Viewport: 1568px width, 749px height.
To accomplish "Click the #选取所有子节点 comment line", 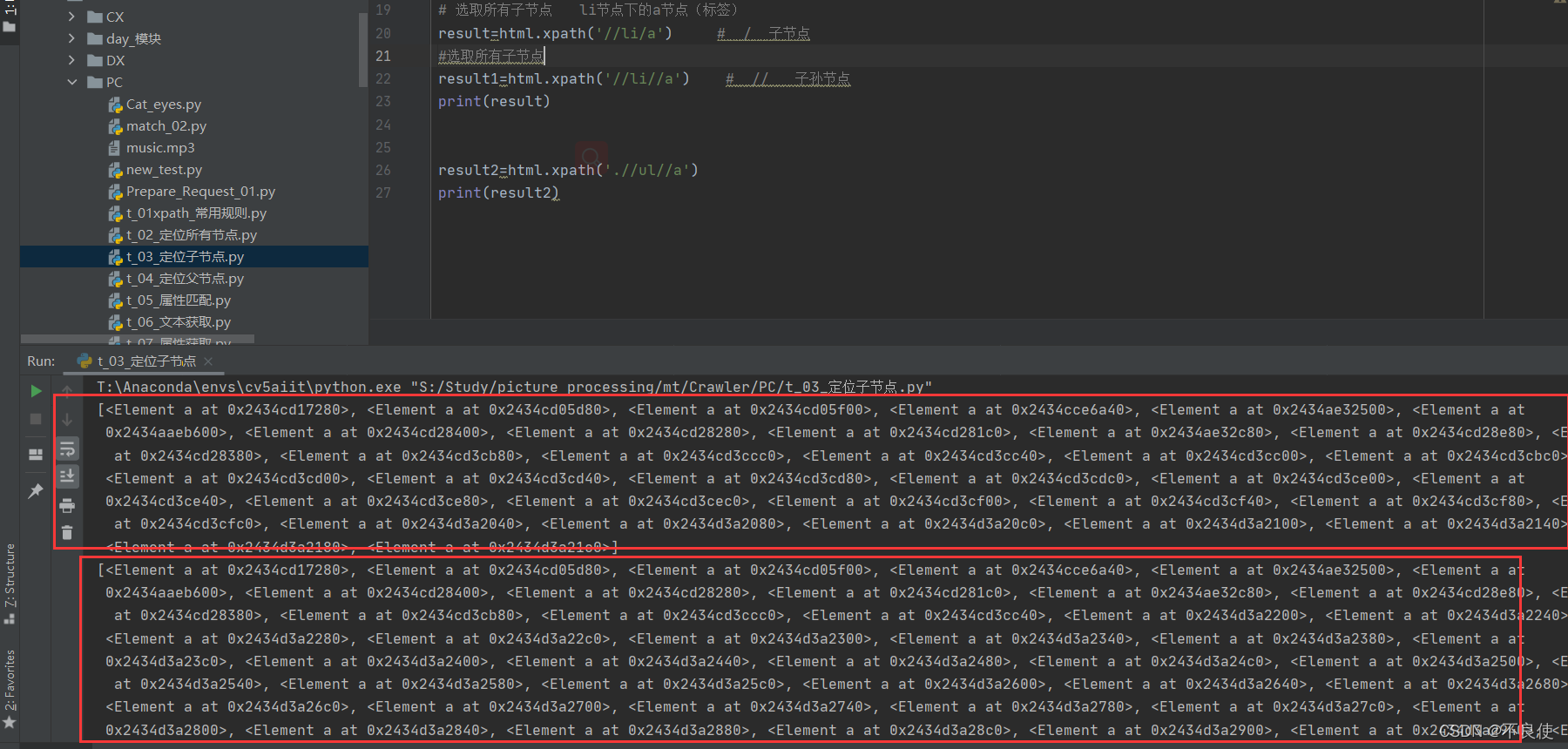I will [490, 56].
